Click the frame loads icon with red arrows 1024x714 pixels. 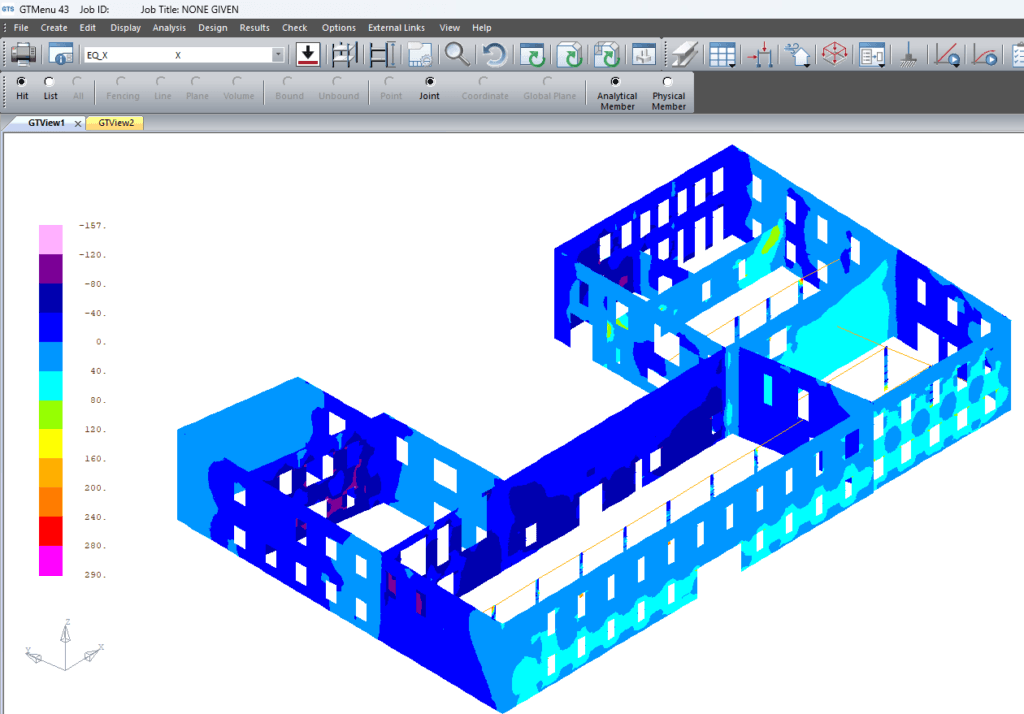click(761, 54)
